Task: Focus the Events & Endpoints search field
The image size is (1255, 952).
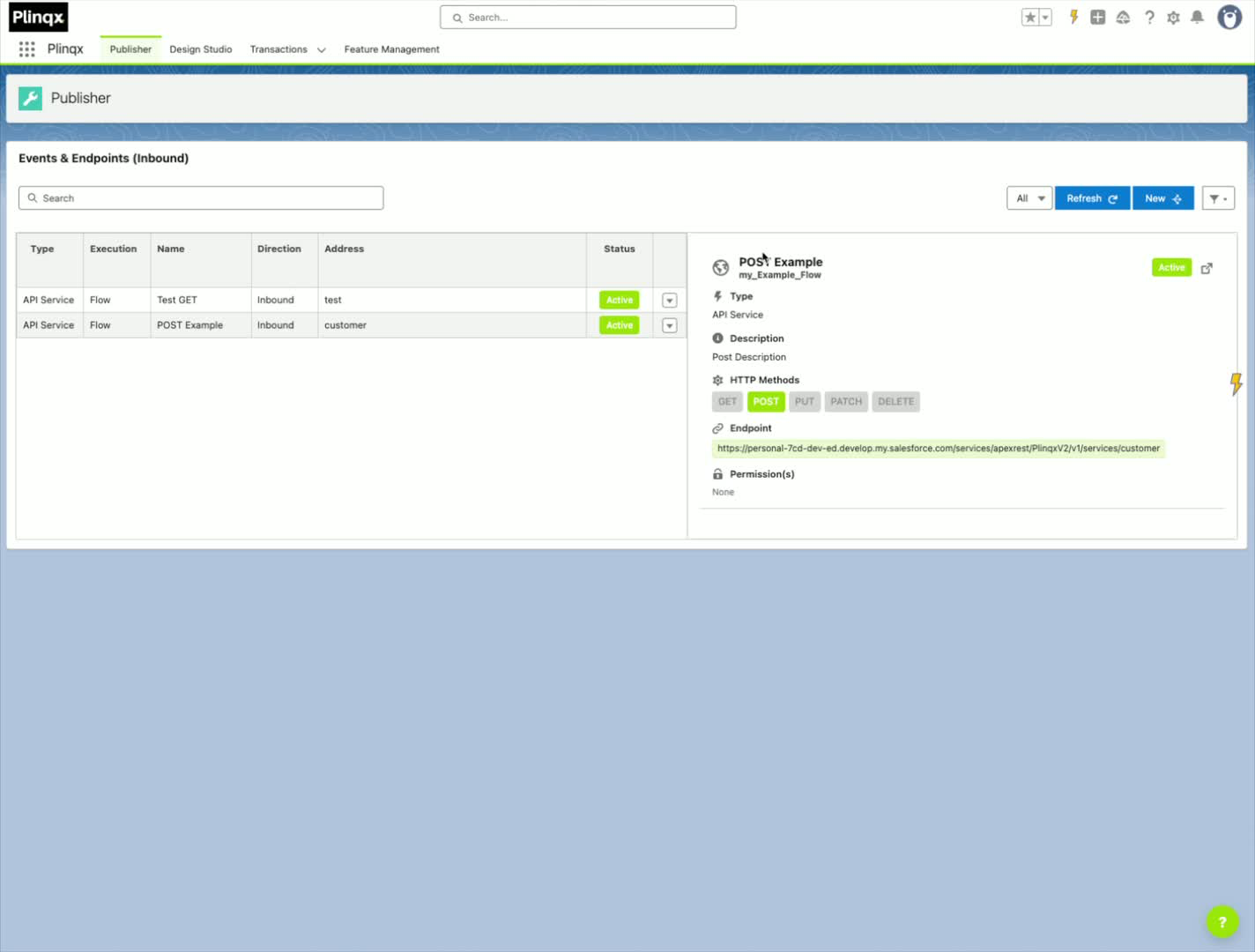Action: 201,198
